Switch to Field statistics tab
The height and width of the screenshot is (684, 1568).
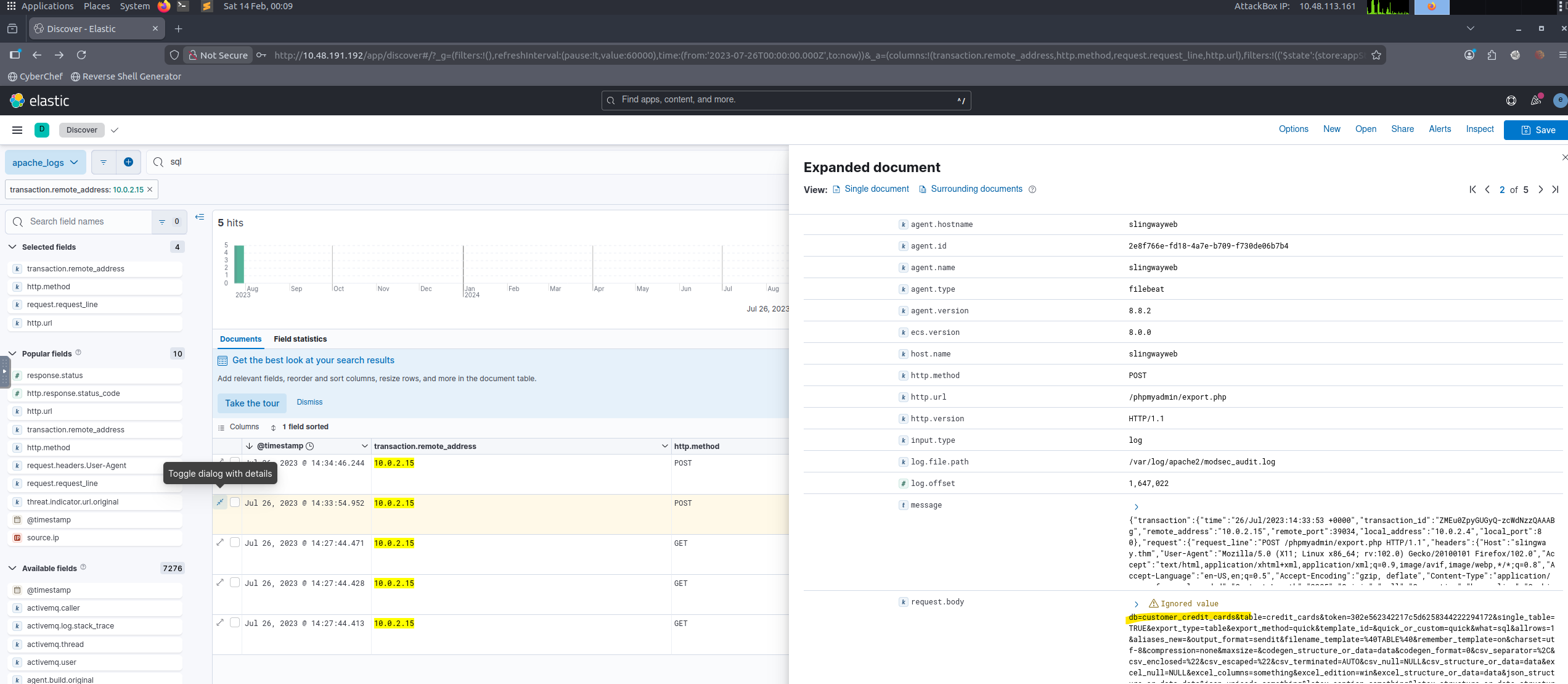click(x=300, y=339)
